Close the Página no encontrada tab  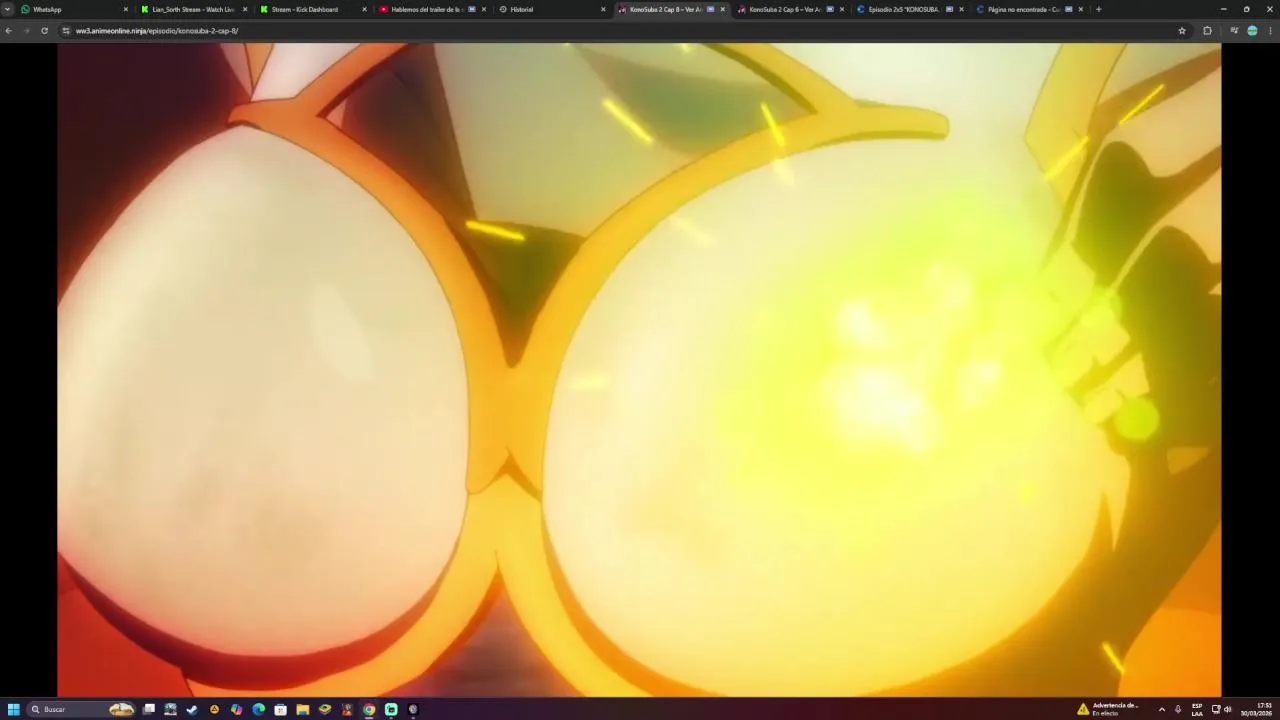pos(1081,9)
